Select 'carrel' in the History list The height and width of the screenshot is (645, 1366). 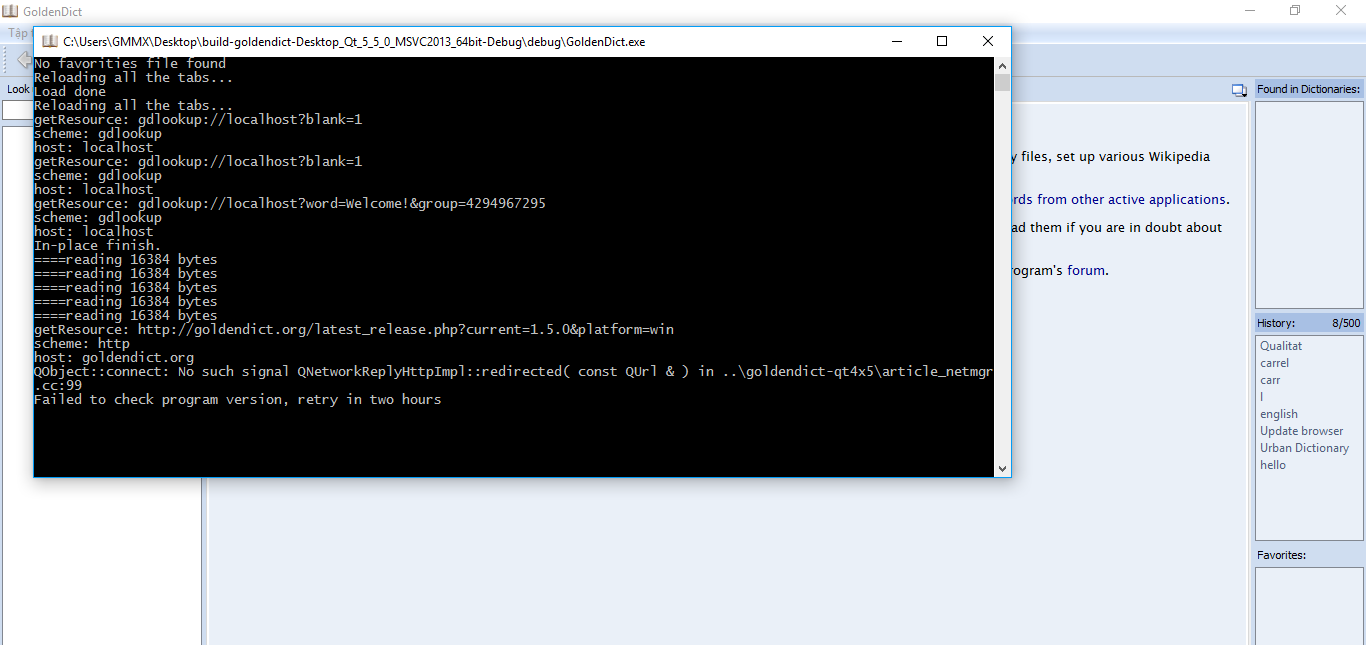point(1275,363)
